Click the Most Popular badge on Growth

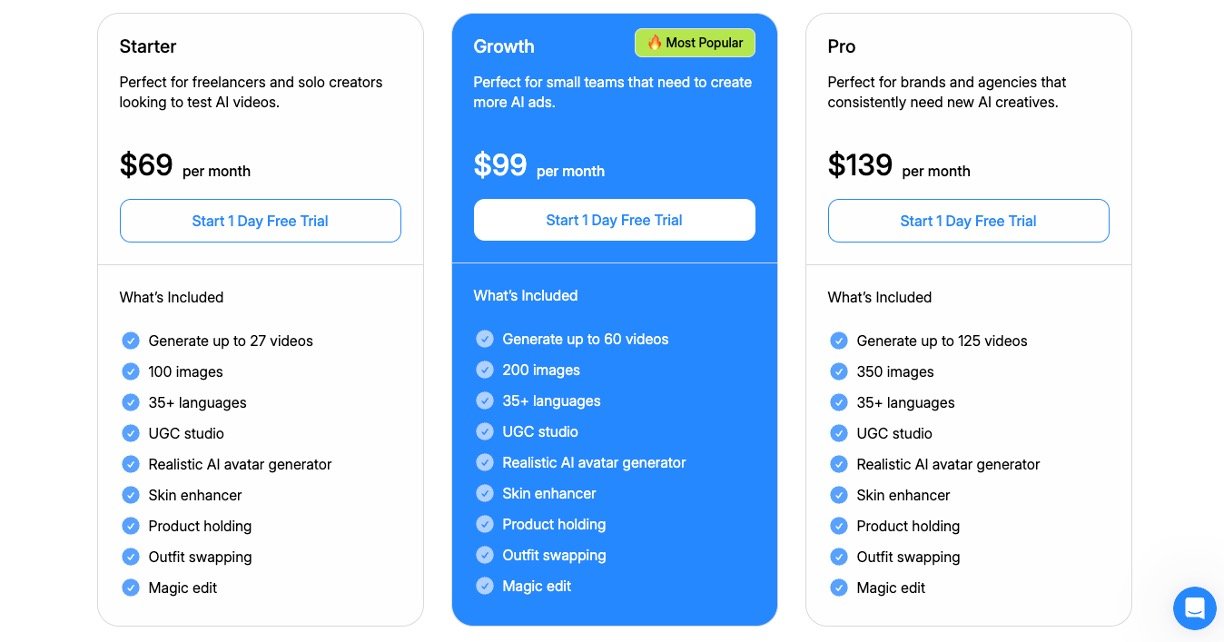[x=695, y=43]
